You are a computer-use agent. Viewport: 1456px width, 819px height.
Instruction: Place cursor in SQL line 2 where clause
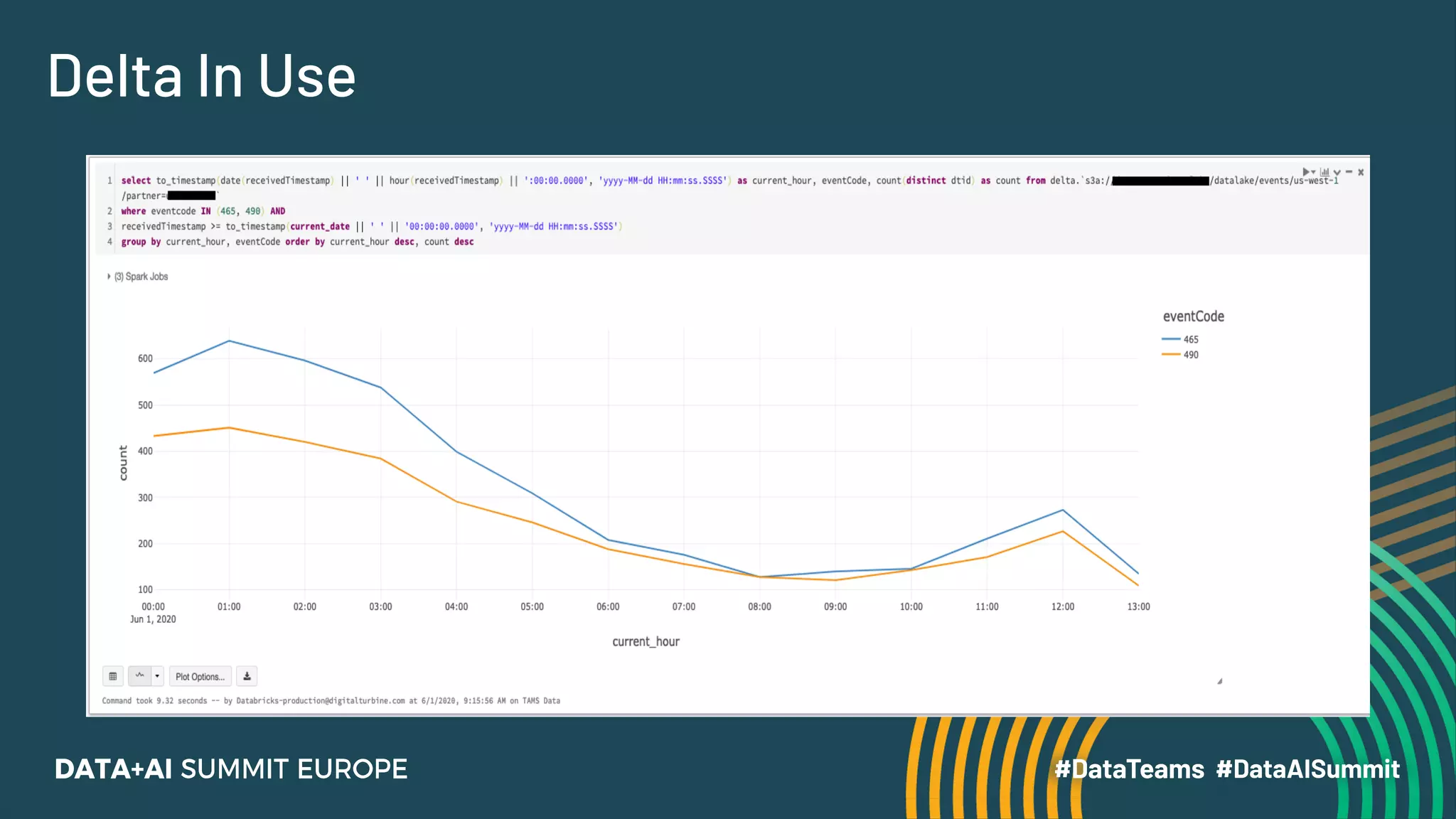(x=203, y=211)
